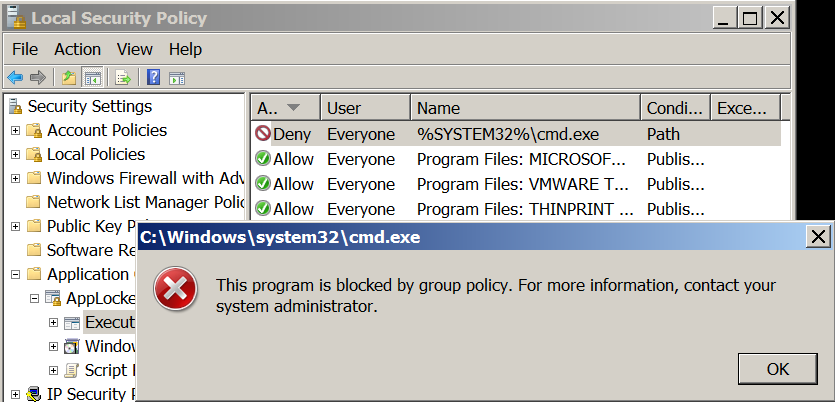The image size is (835, 402).
Task: Click the Deny action text
Action: pos(292,134)
